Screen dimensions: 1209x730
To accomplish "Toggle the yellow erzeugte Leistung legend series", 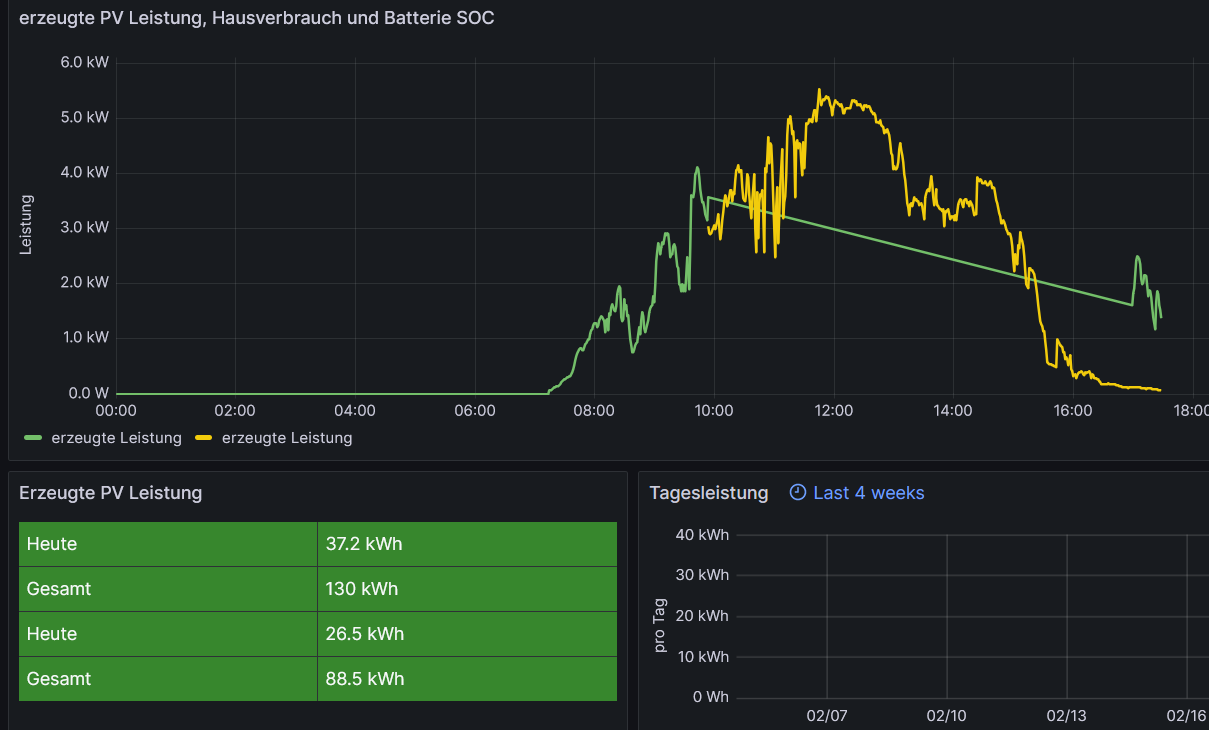I will 286,438.
